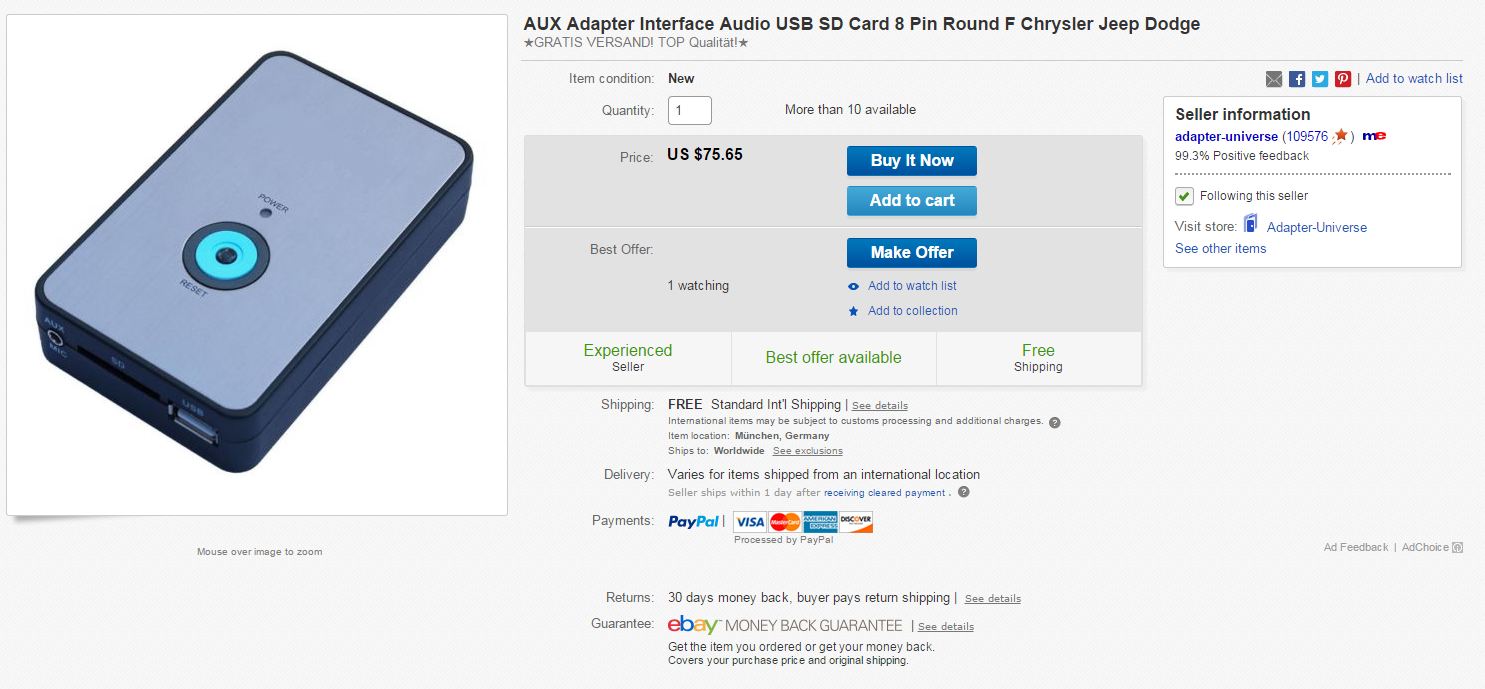Image resolution: width=1485 pixels, height=689 pixels.
Task: Uncheck the Following this seller checkbox
Action: 1184,196
